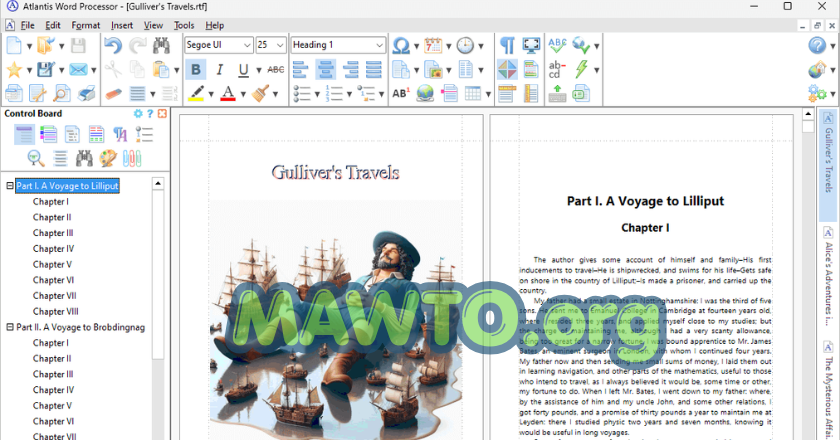Image resolution: width=840 pixels, height=440 pixels.
Task: Select Part I. A Voyage to Lilliput heading
Action: (67, 186)
